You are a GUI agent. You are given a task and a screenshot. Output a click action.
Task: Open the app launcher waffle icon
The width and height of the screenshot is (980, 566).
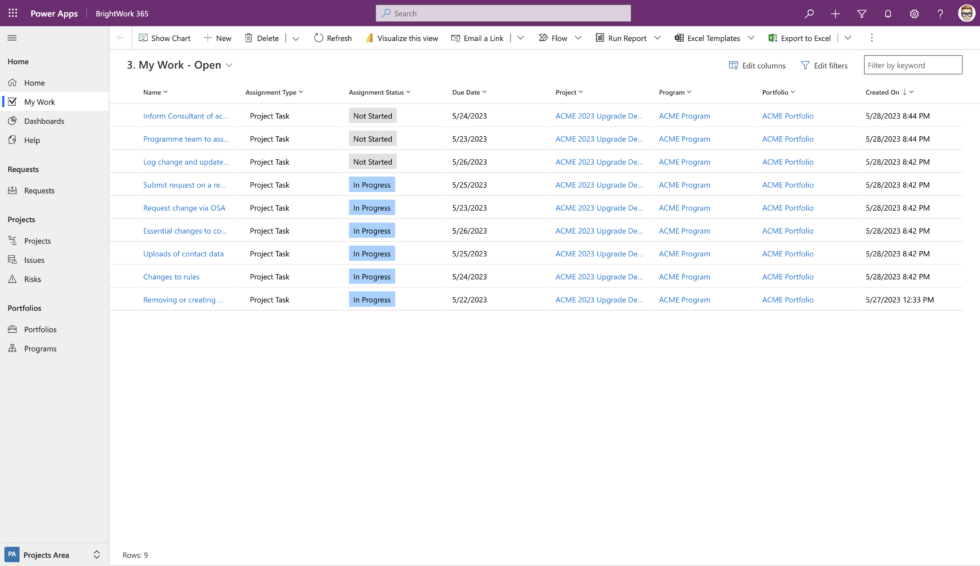13,13
